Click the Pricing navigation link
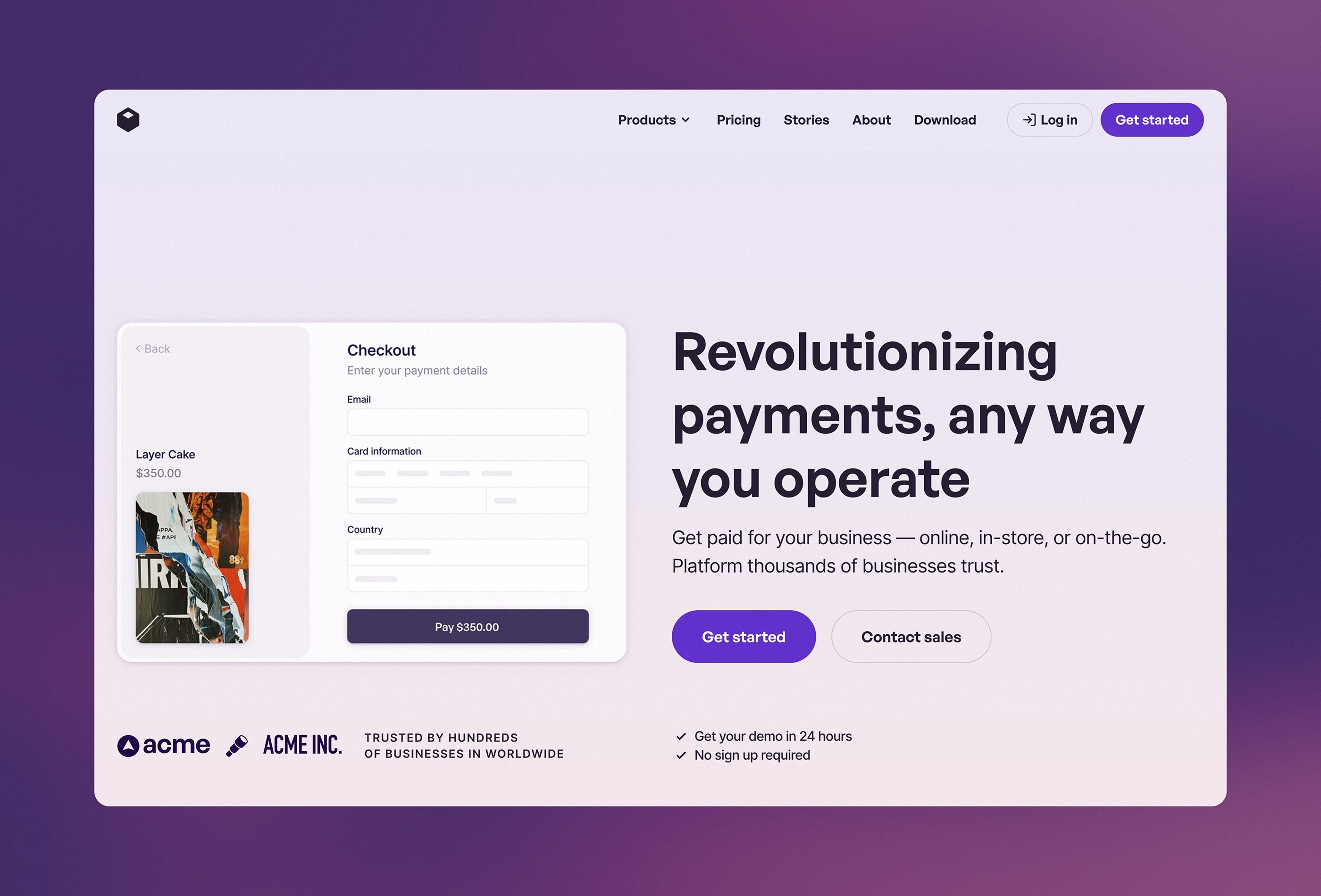 click(x=738, y=120)
